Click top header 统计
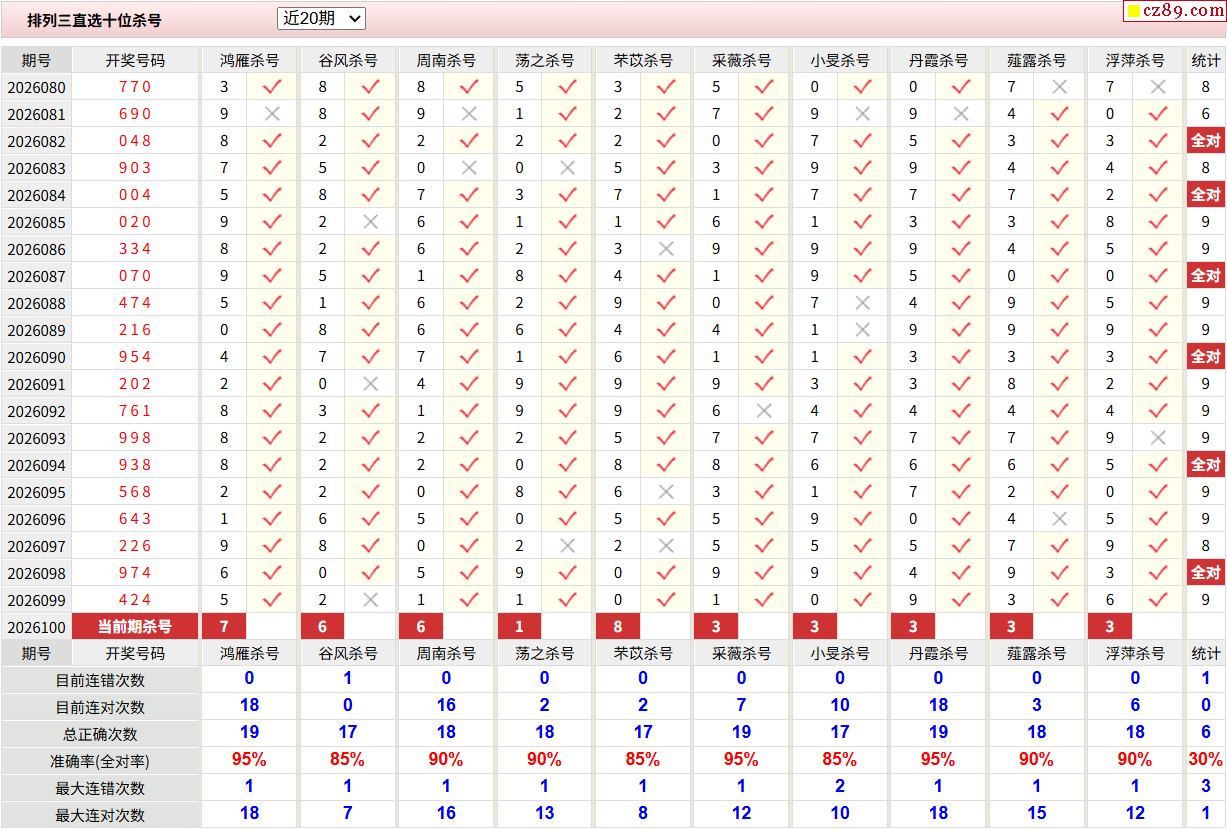 click(1206, 60)
